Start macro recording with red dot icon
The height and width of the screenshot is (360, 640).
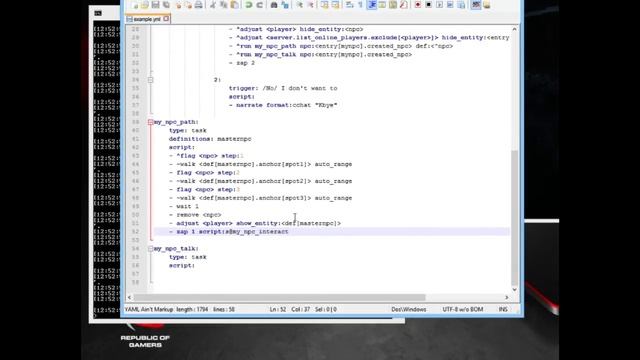tap(418, 5)
